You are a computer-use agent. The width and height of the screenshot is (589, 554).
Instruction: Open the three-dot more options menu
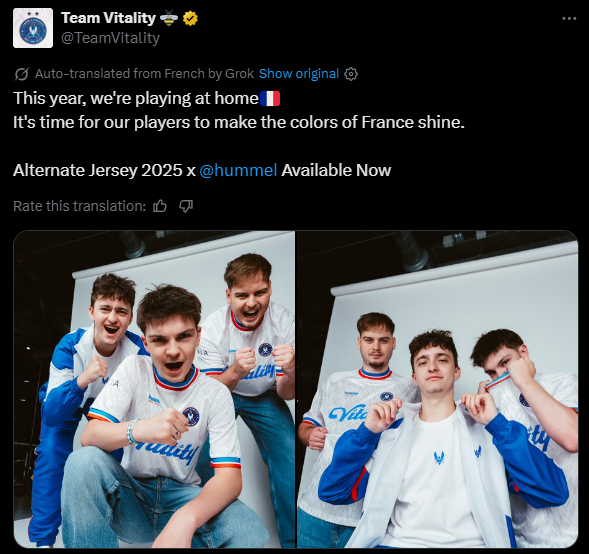pyautogui.click(x=569, y=18)
